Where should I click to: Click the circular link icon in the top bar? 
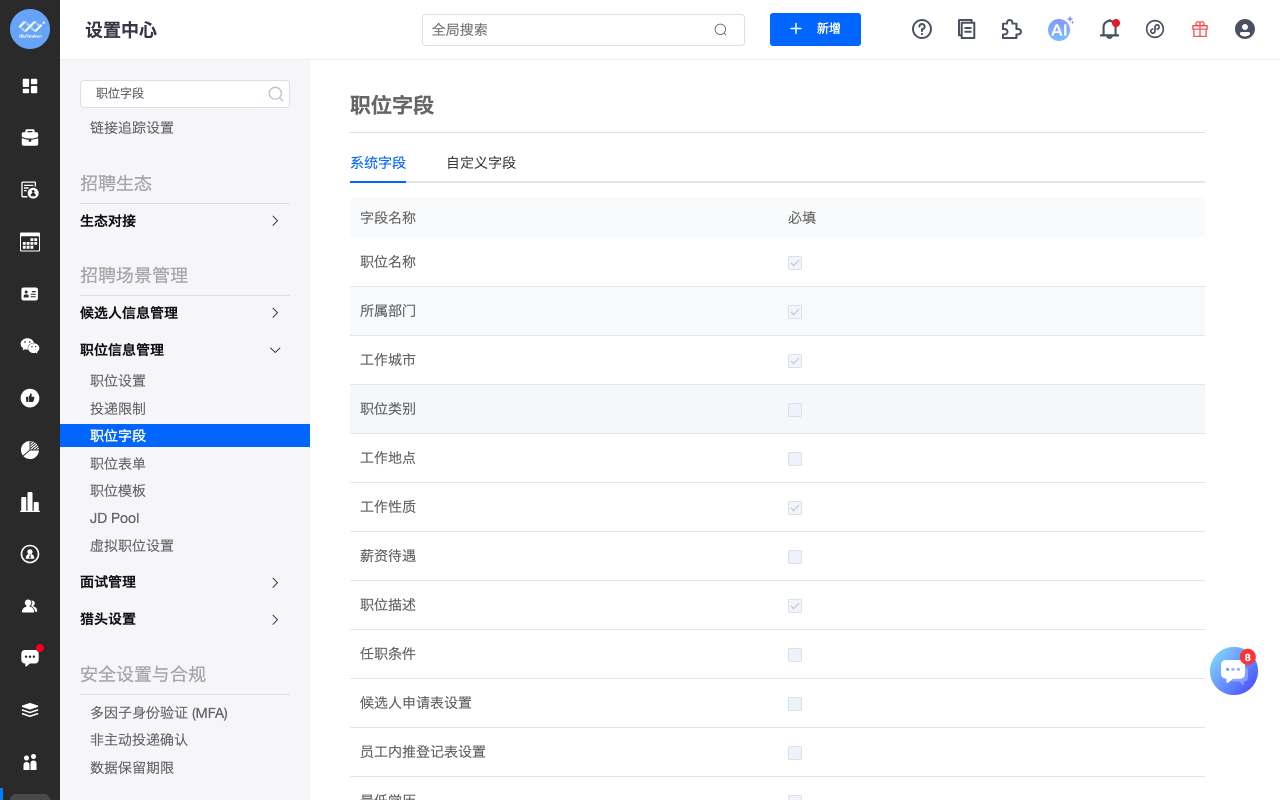point(1155,29)
